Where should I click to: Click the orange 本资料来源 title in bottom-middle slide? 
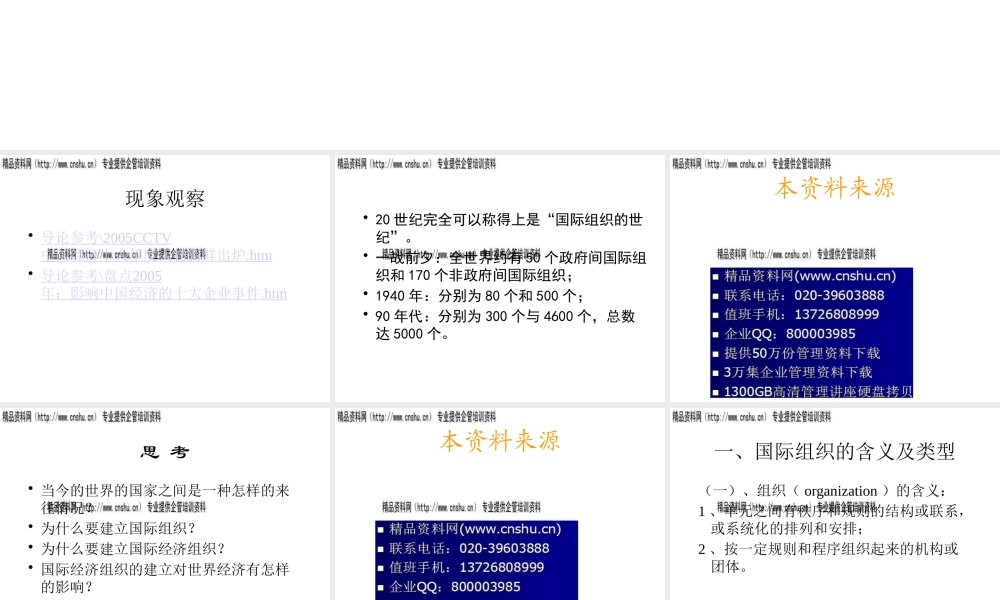coord(500,441)
